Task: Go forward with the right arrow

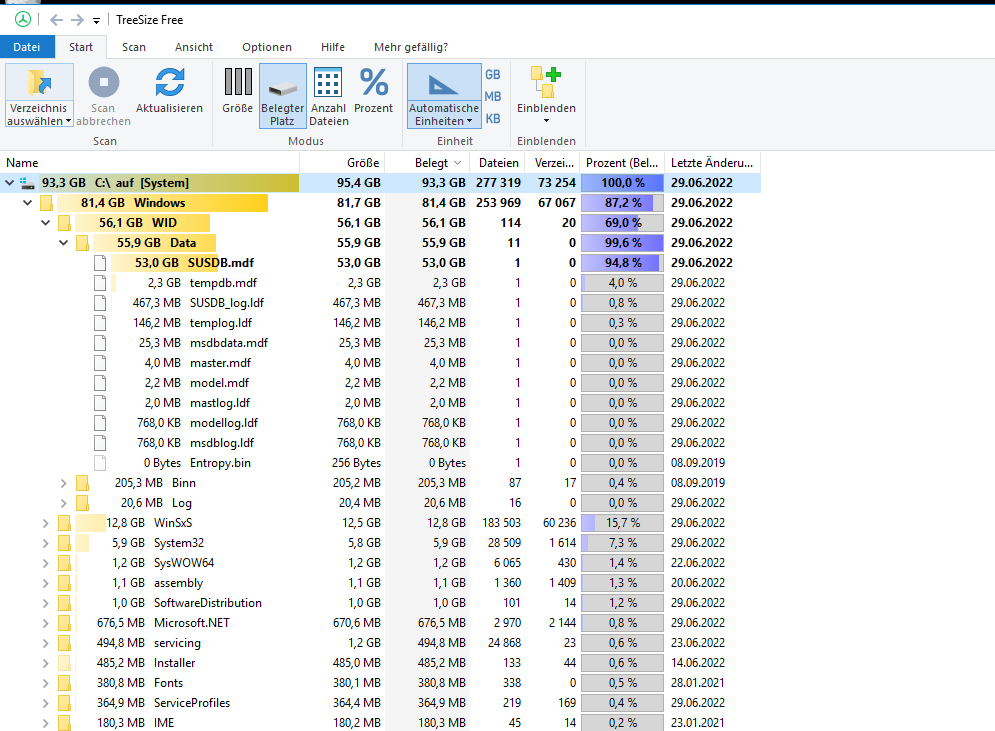Action: (x=77, y=20)
